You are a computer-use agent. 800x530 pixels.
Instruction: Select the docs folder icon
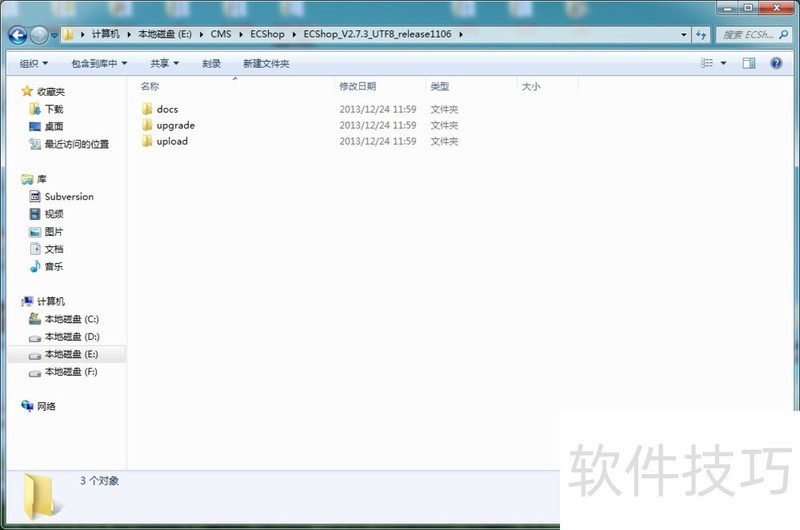pos(147,109)
